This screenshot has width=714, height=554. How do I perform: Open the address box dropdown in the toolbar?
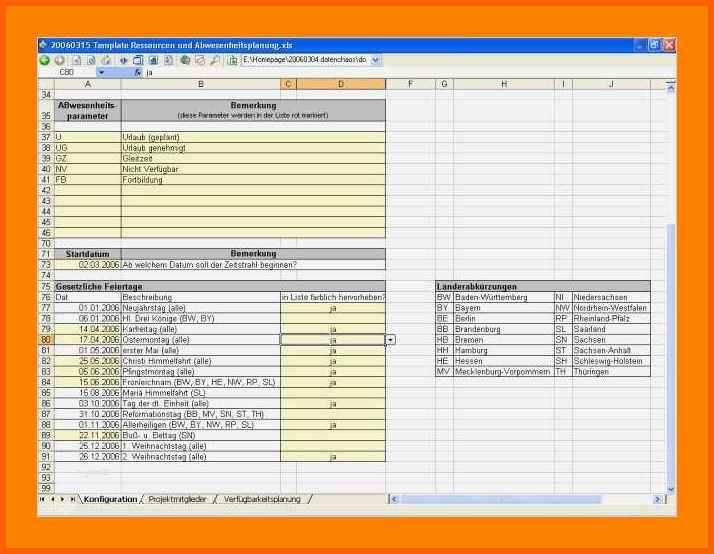pyautogui.click(x=375, y=60)
